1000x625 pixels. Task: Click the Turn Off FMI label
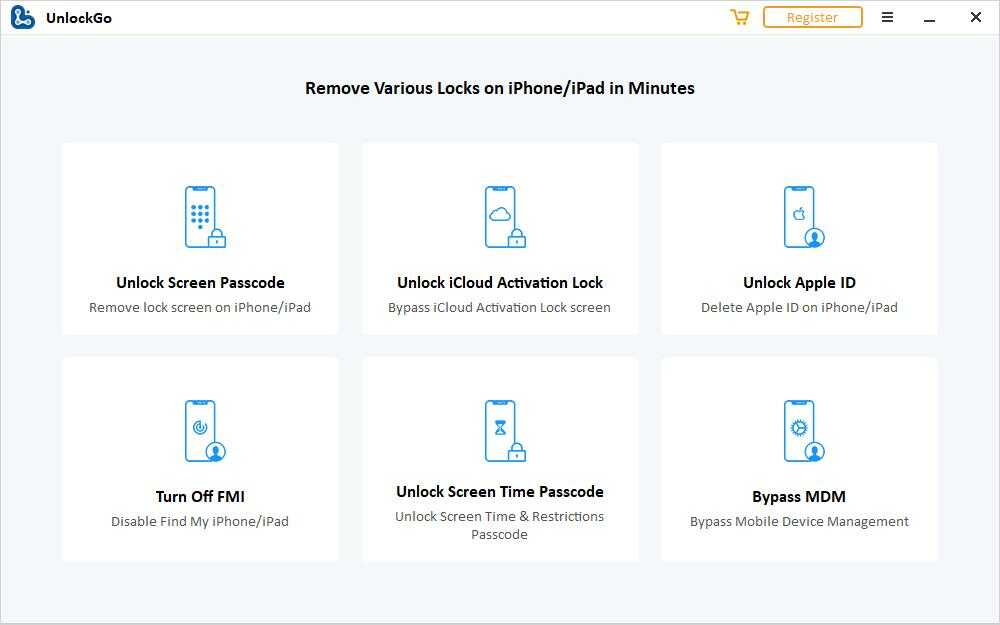pyautogui.click(x=199, y=496)
